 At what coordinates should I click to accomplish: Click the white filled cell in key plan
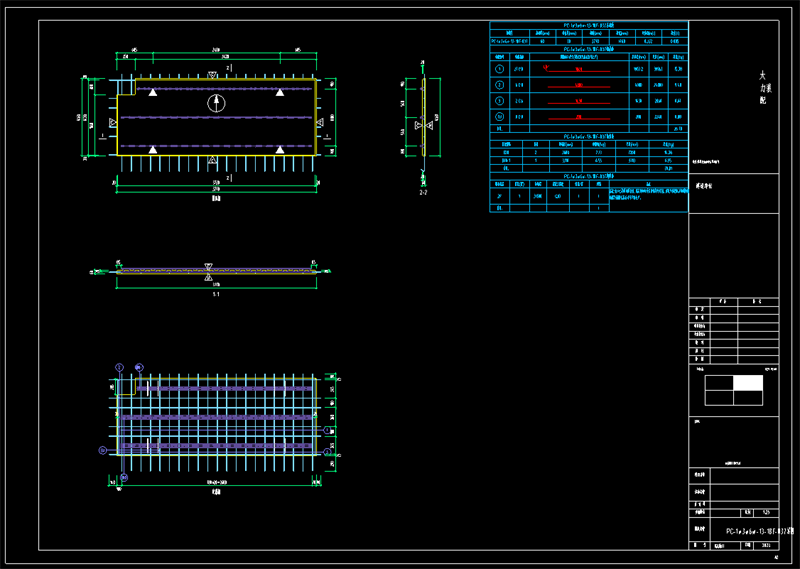(x=748, y=383)
